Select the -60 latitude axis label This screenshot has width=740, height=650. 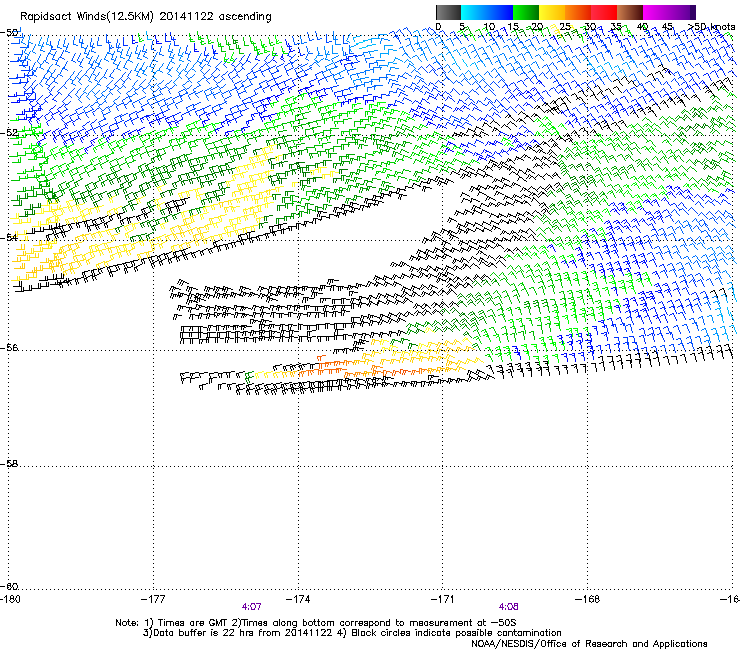click(10, 587)
